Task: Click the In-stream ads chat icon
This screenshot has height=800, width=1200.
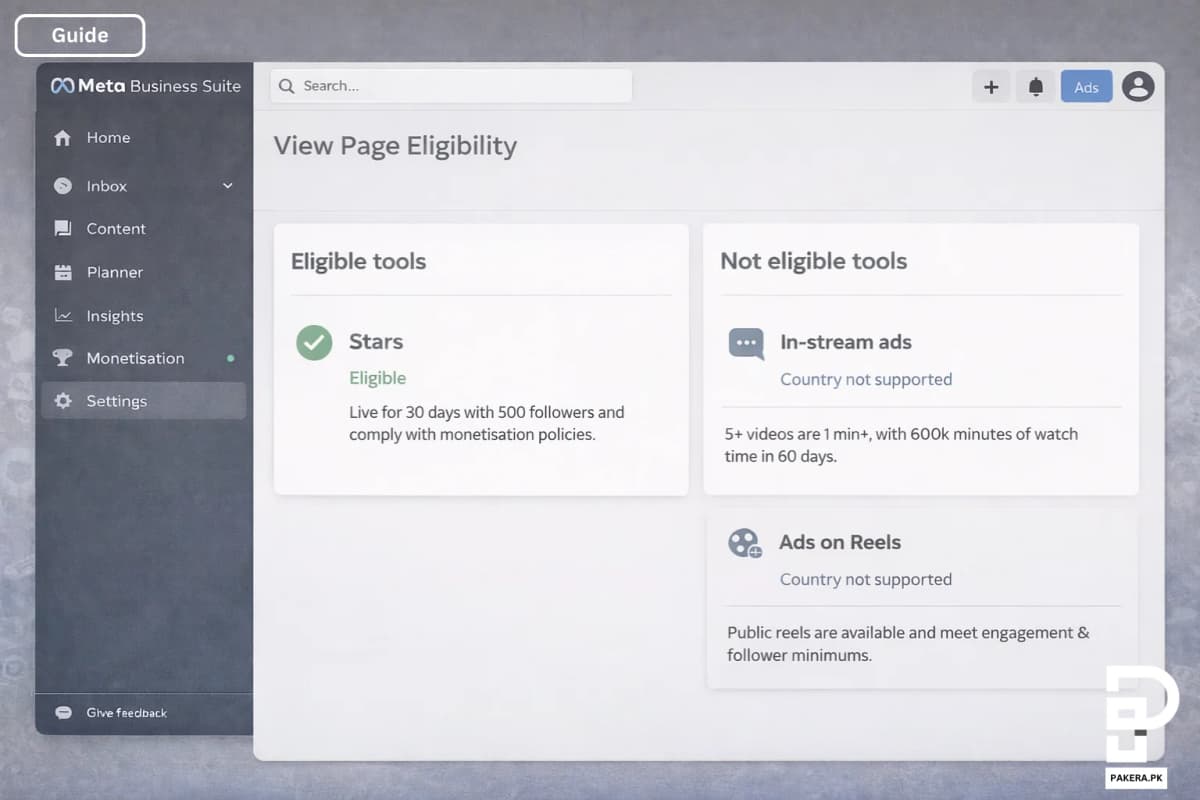Action: (746, 343)
